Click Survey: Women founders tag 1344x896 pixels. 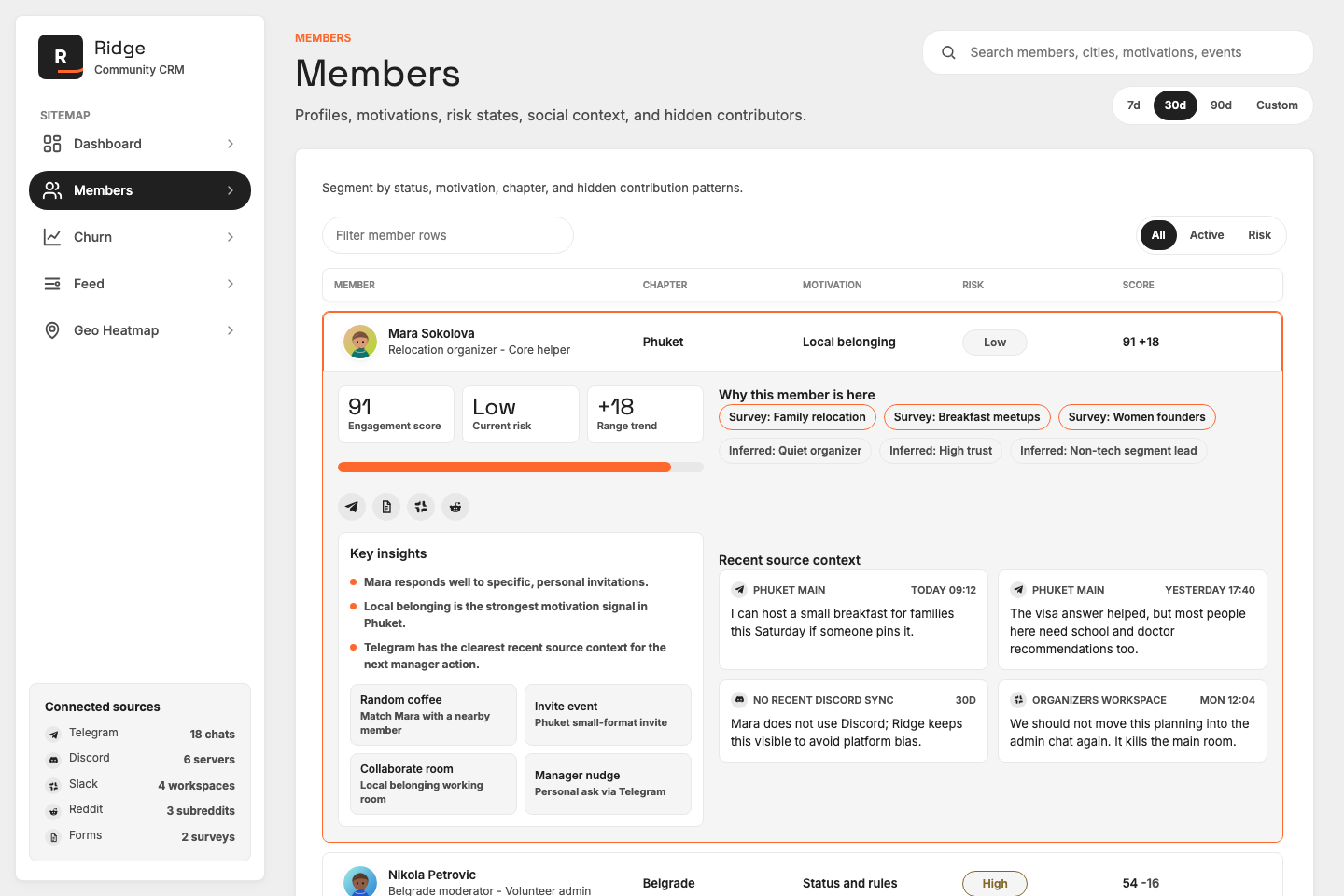[1137, 417]
